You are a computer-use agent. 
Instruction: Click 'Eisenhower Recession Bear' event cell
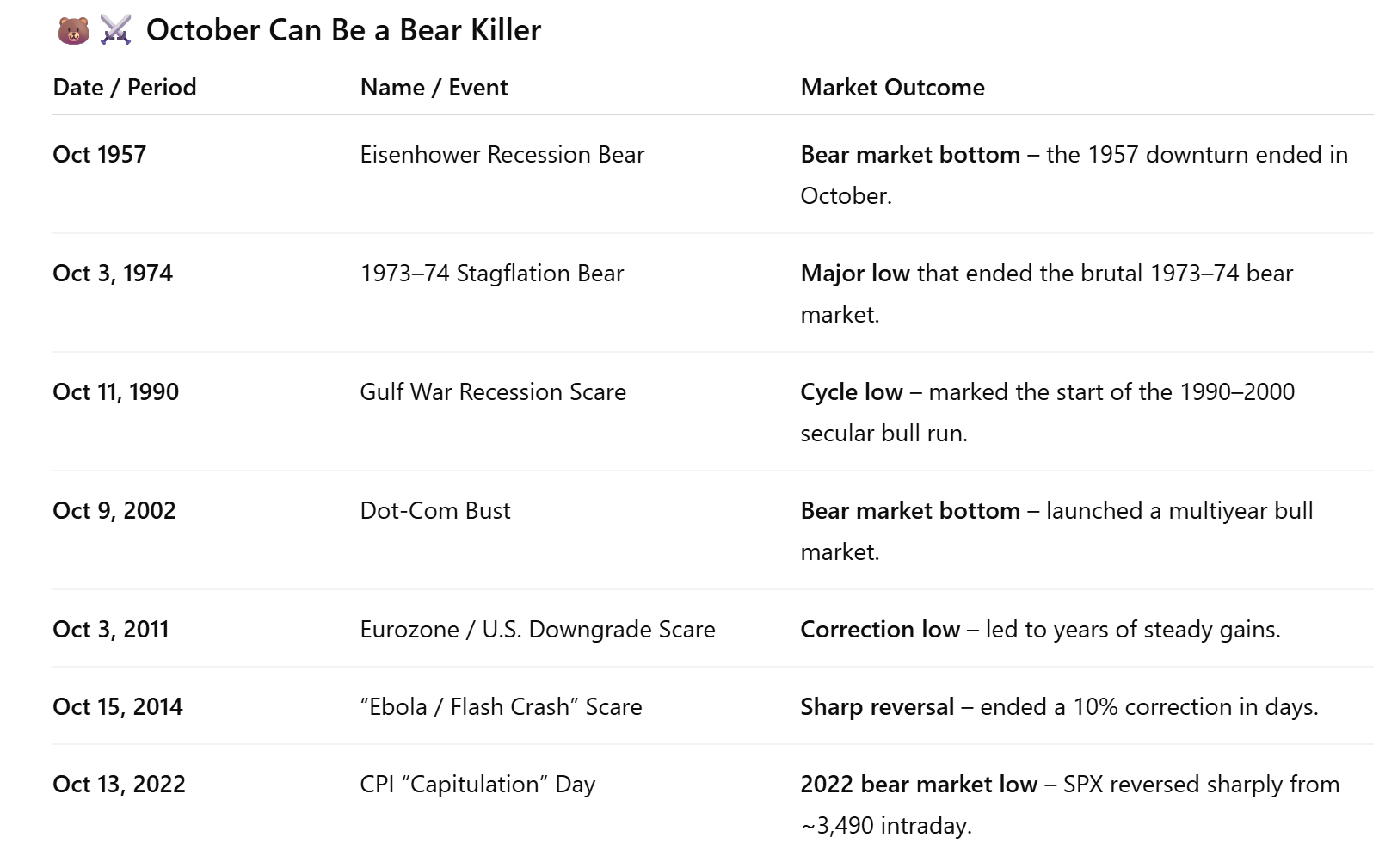502,154
